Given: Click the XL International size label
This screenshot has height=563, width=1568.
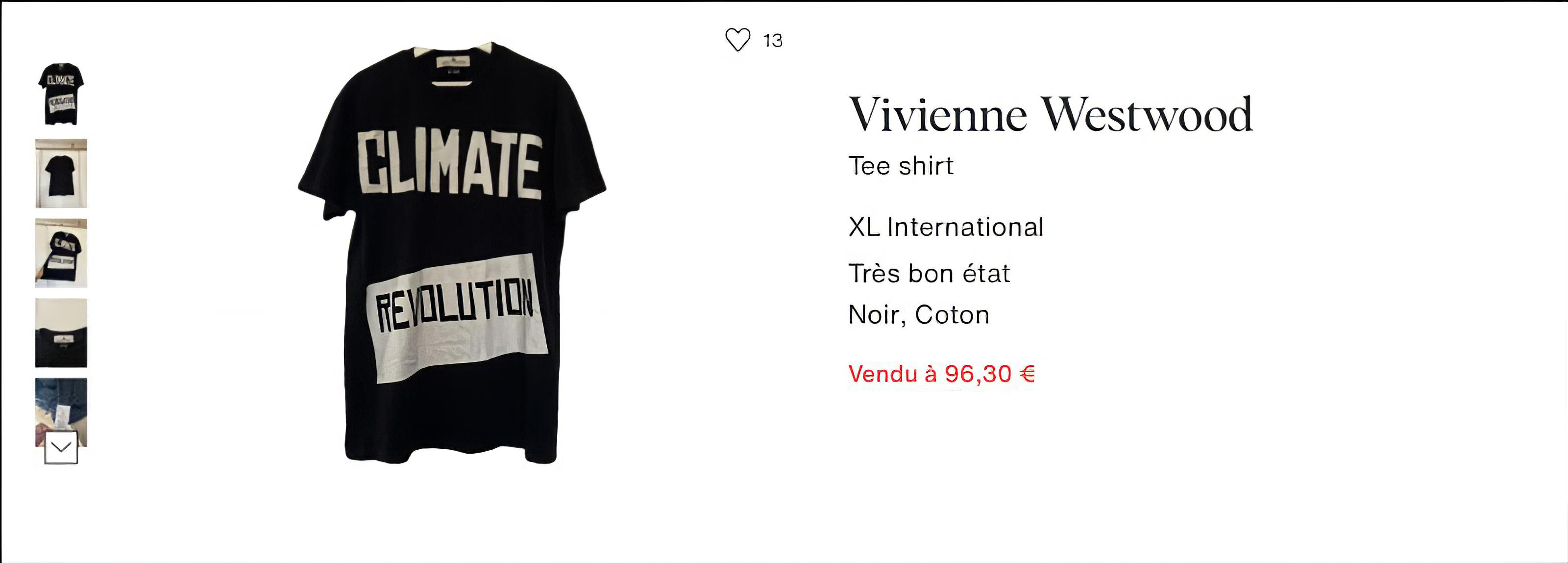Looking at the screenshot, I should (946, 227).
